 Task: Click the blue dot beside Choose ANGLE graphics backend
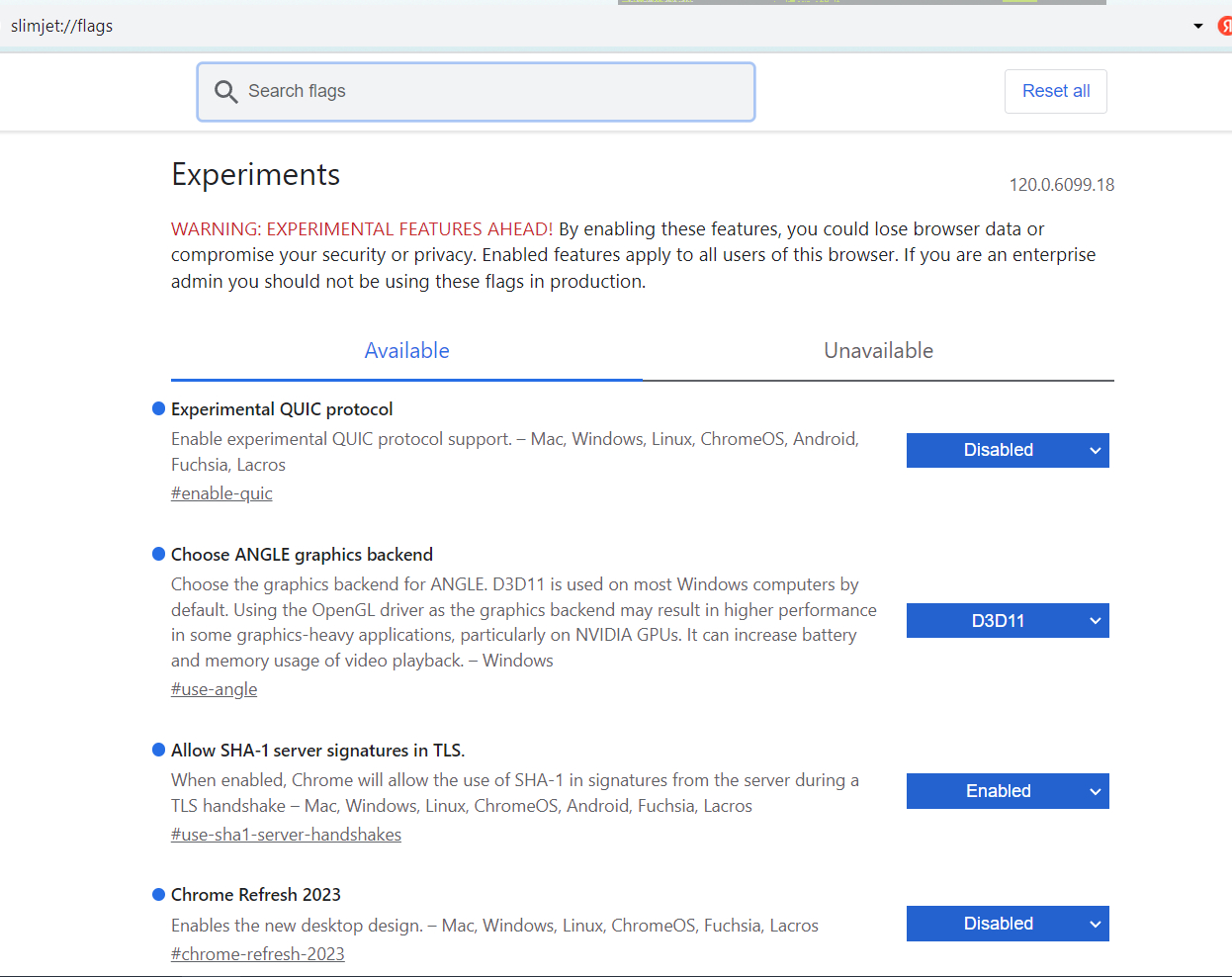[x=158, y=554]
